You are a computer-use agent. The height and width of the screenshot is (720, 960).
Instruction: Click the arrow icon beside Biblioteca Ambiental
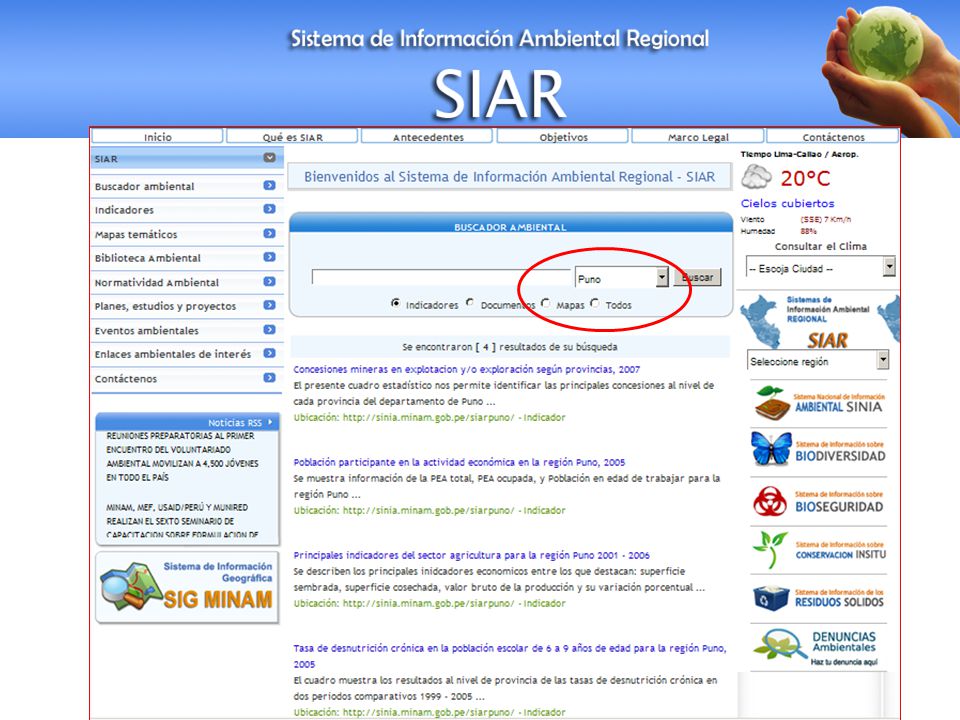269,258
